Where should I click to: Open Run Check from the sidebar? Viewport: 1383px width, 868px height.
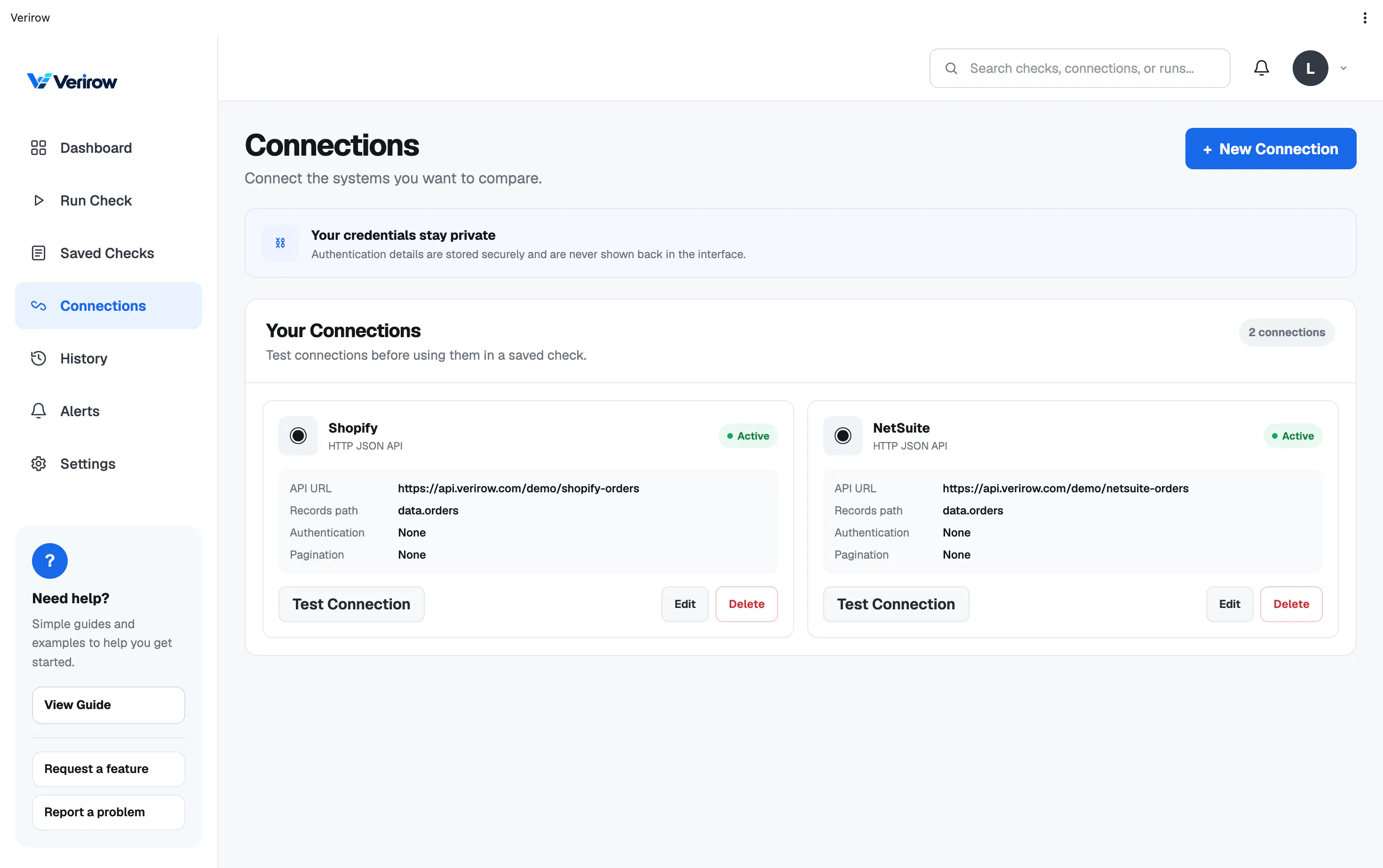tap(109, 200)
